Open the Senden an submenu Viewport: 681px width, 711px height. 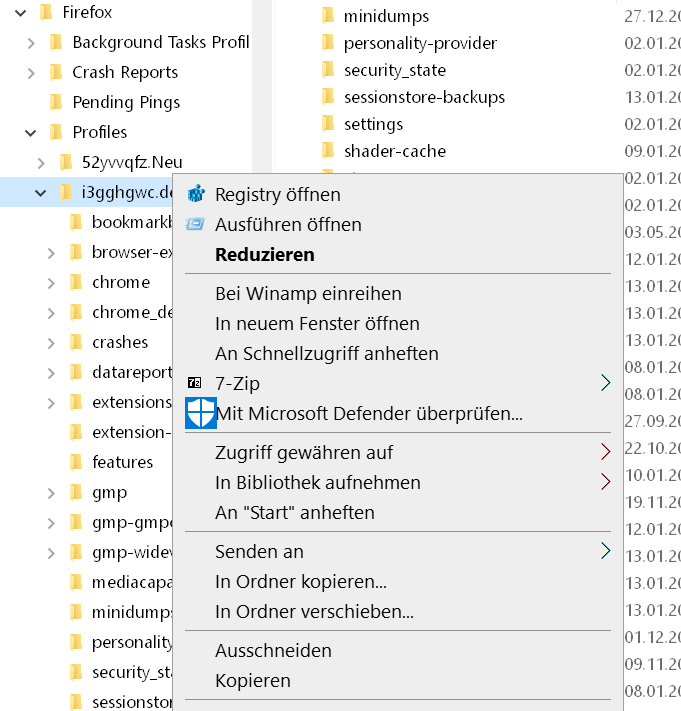pos(604,551)
